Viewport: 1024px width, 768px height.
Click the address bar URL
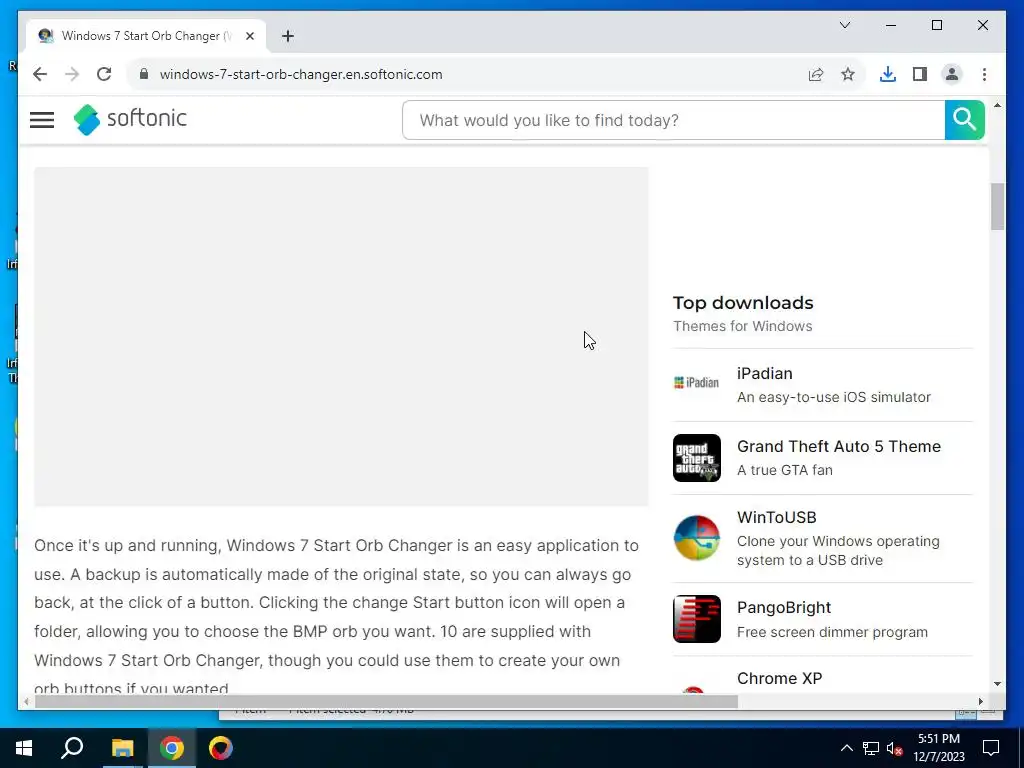[301, 74]
